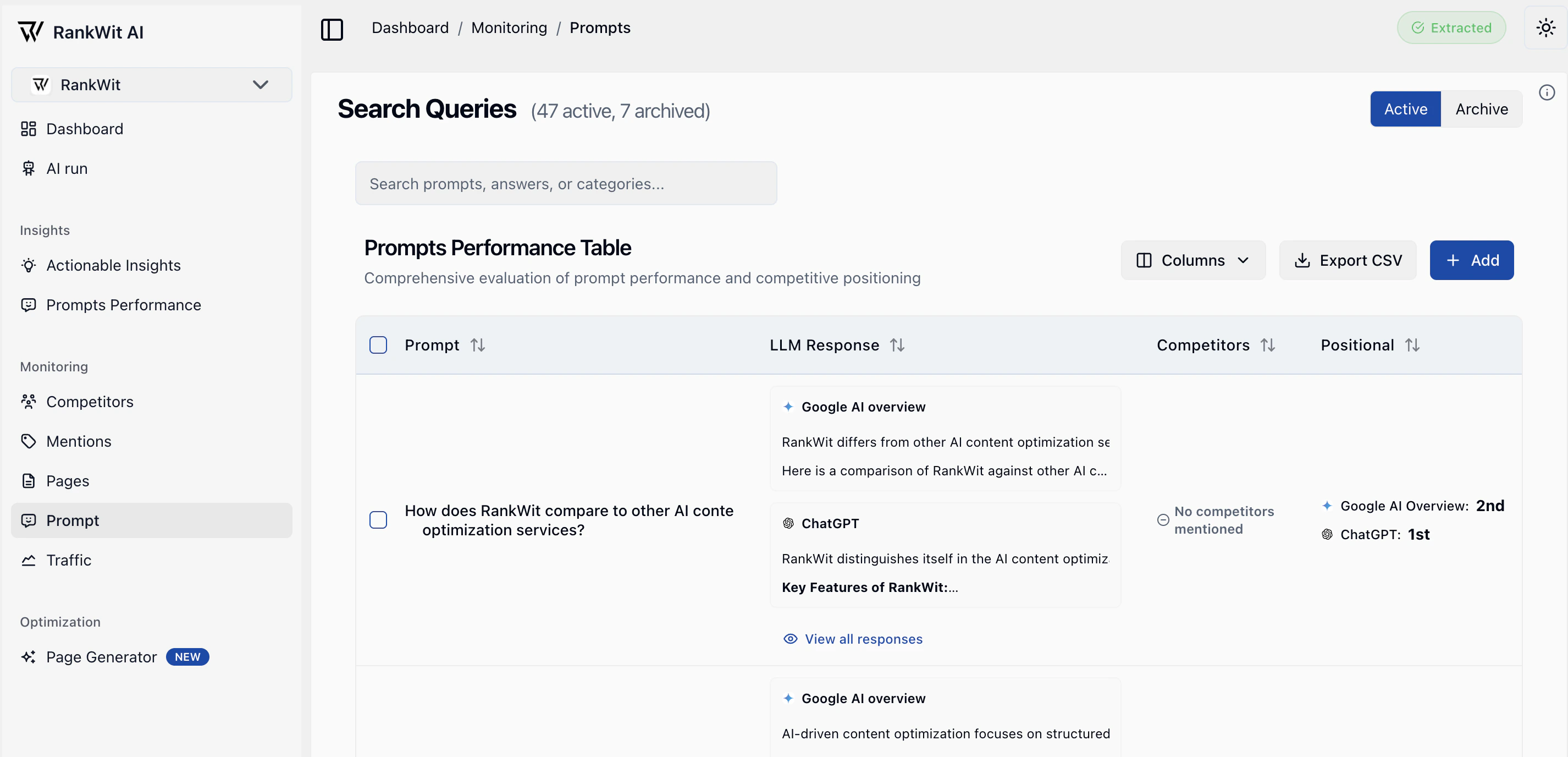Open the first Google AI overview response card

pos(945,438)
